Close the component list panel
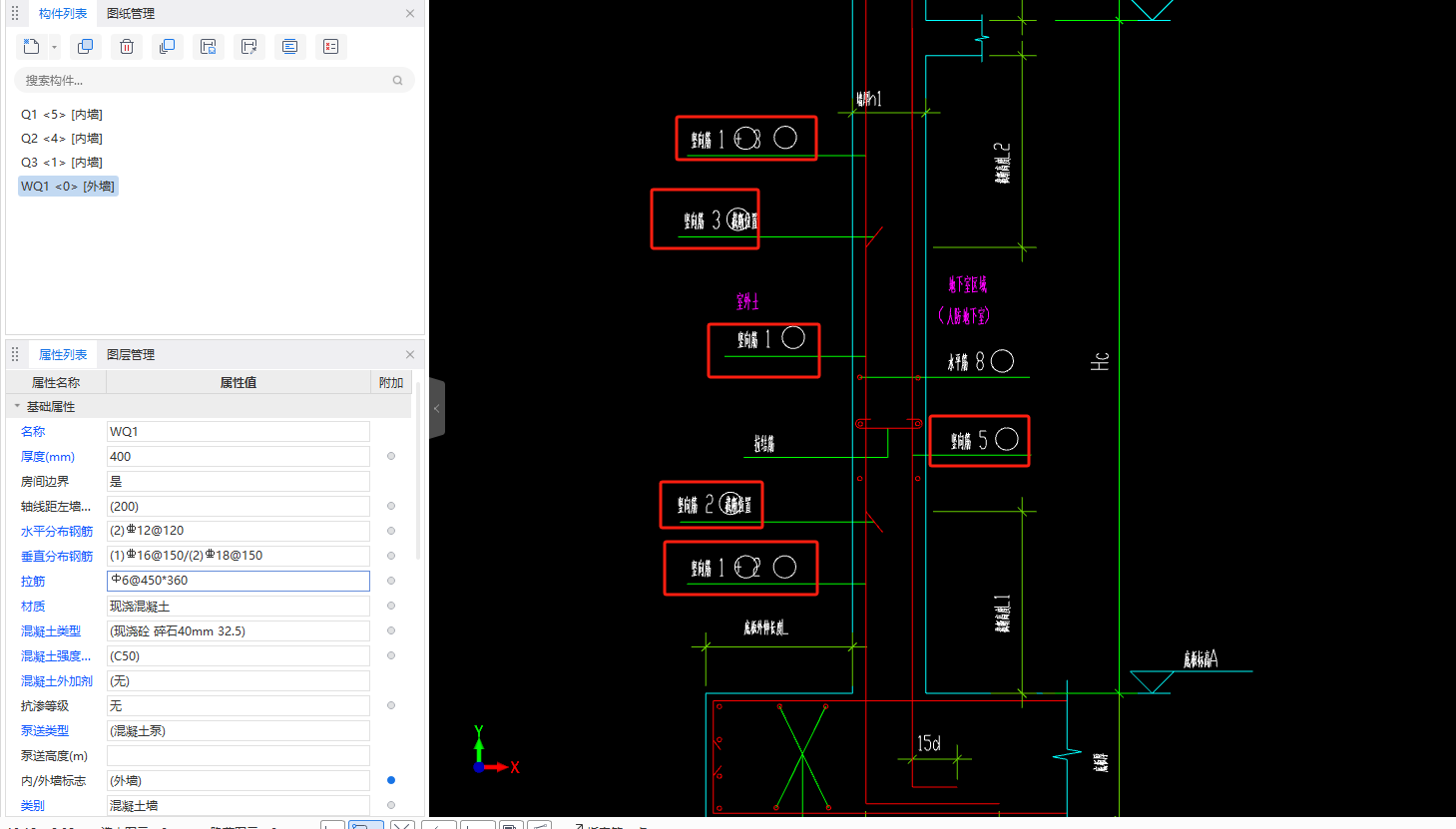The image size is (1456, 829). pyautogui.click(x=410, y=14)
